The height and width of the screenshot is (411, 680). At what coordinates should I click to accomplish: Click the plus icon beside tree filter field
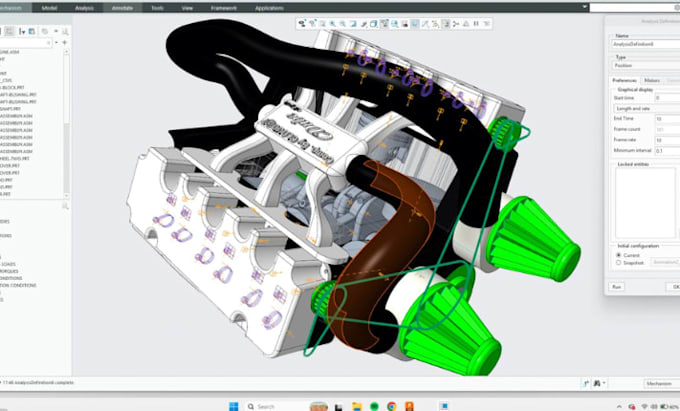(65, 42)
